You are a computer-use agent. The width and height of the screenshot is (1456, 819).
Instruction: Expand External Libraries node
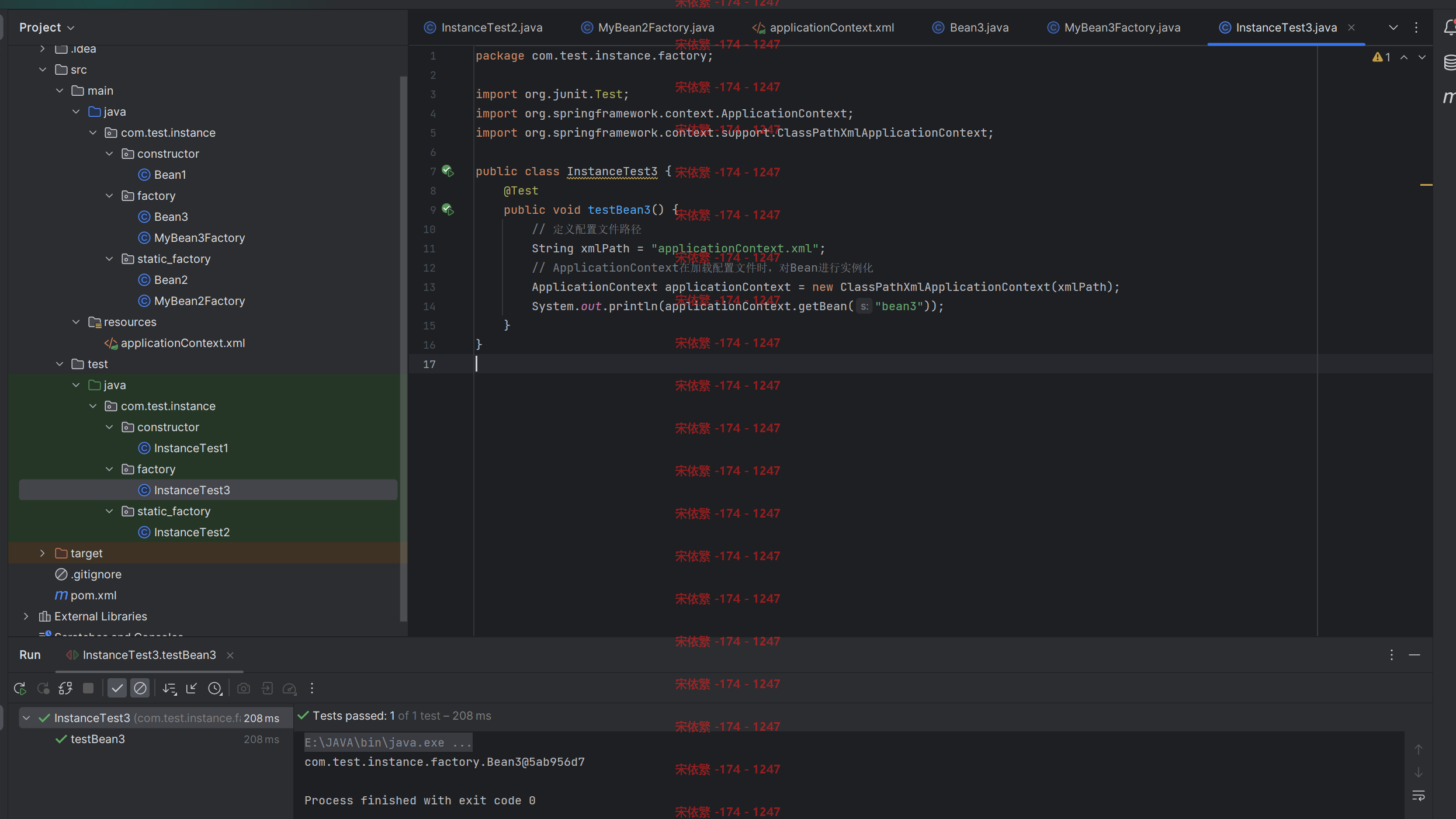coord(26,616)
